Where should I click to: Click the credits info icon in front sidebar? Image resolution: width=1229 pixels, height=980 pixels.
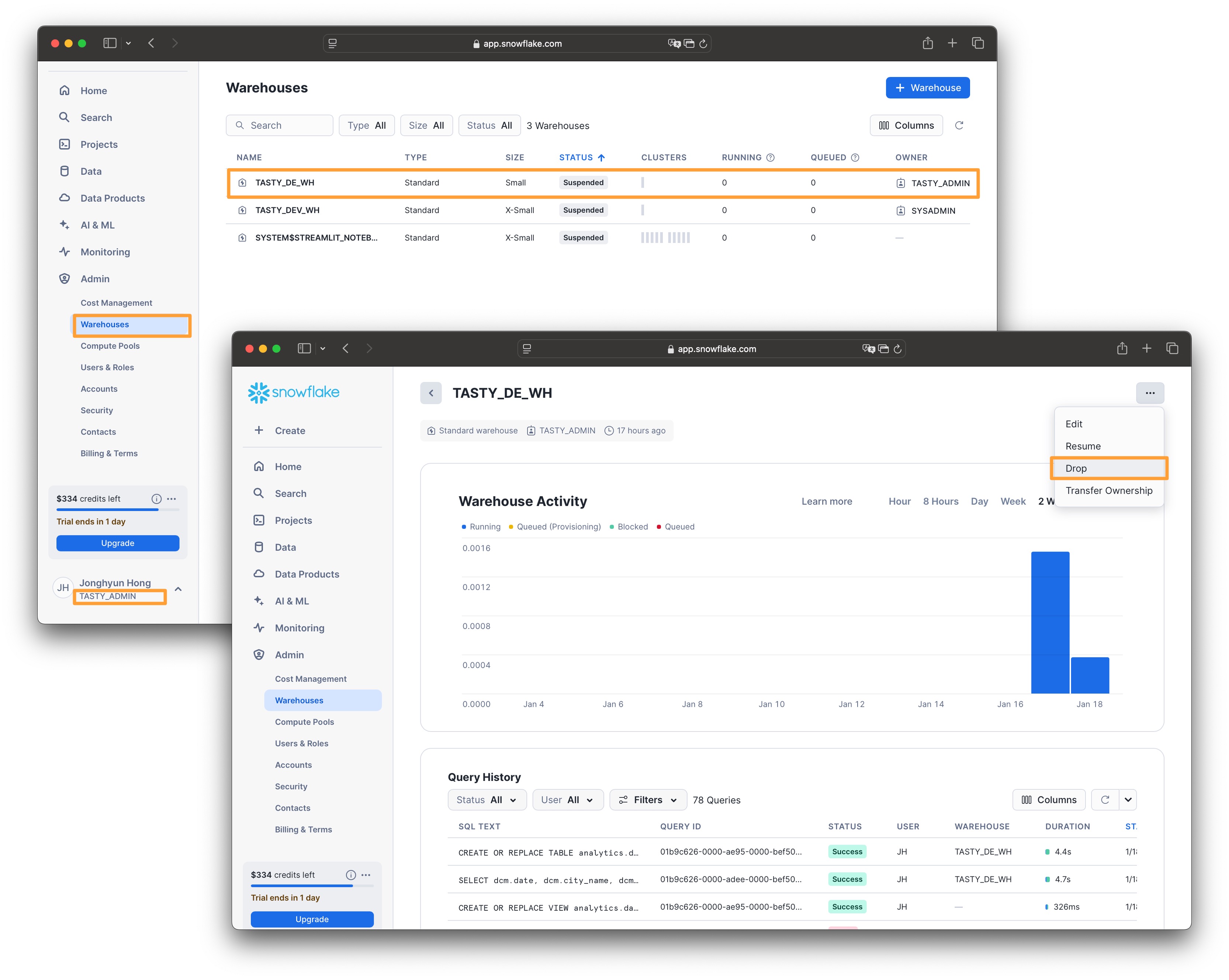click(350, 875)
